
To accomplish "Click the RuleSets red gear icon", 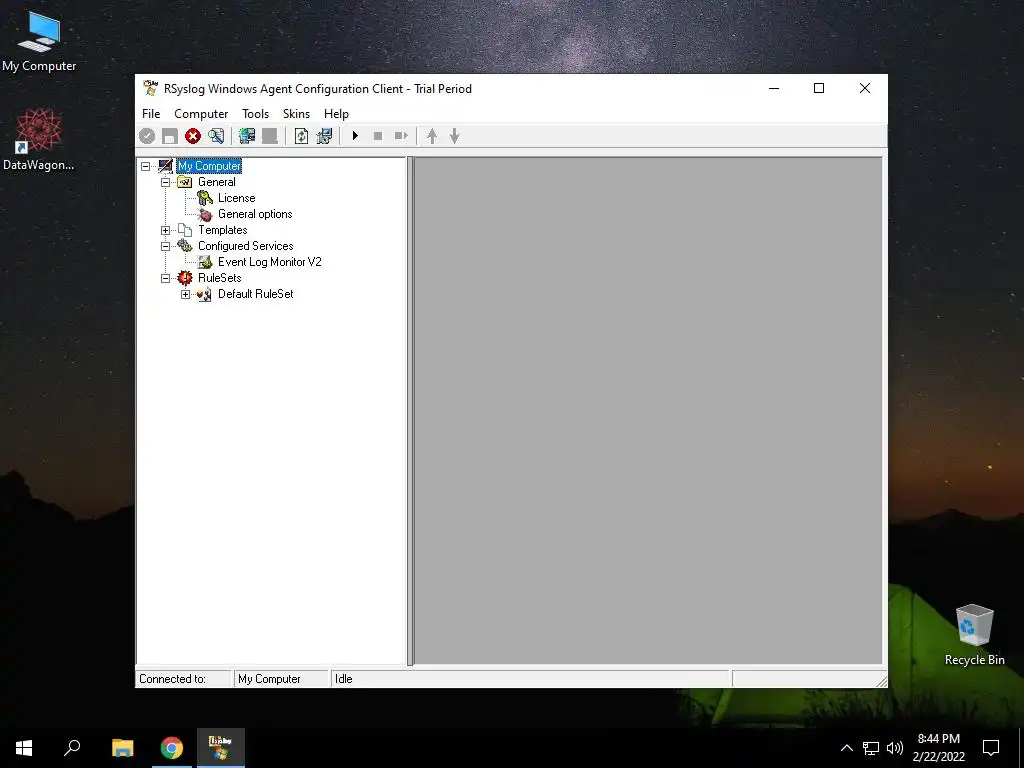I will click(185, 278).
